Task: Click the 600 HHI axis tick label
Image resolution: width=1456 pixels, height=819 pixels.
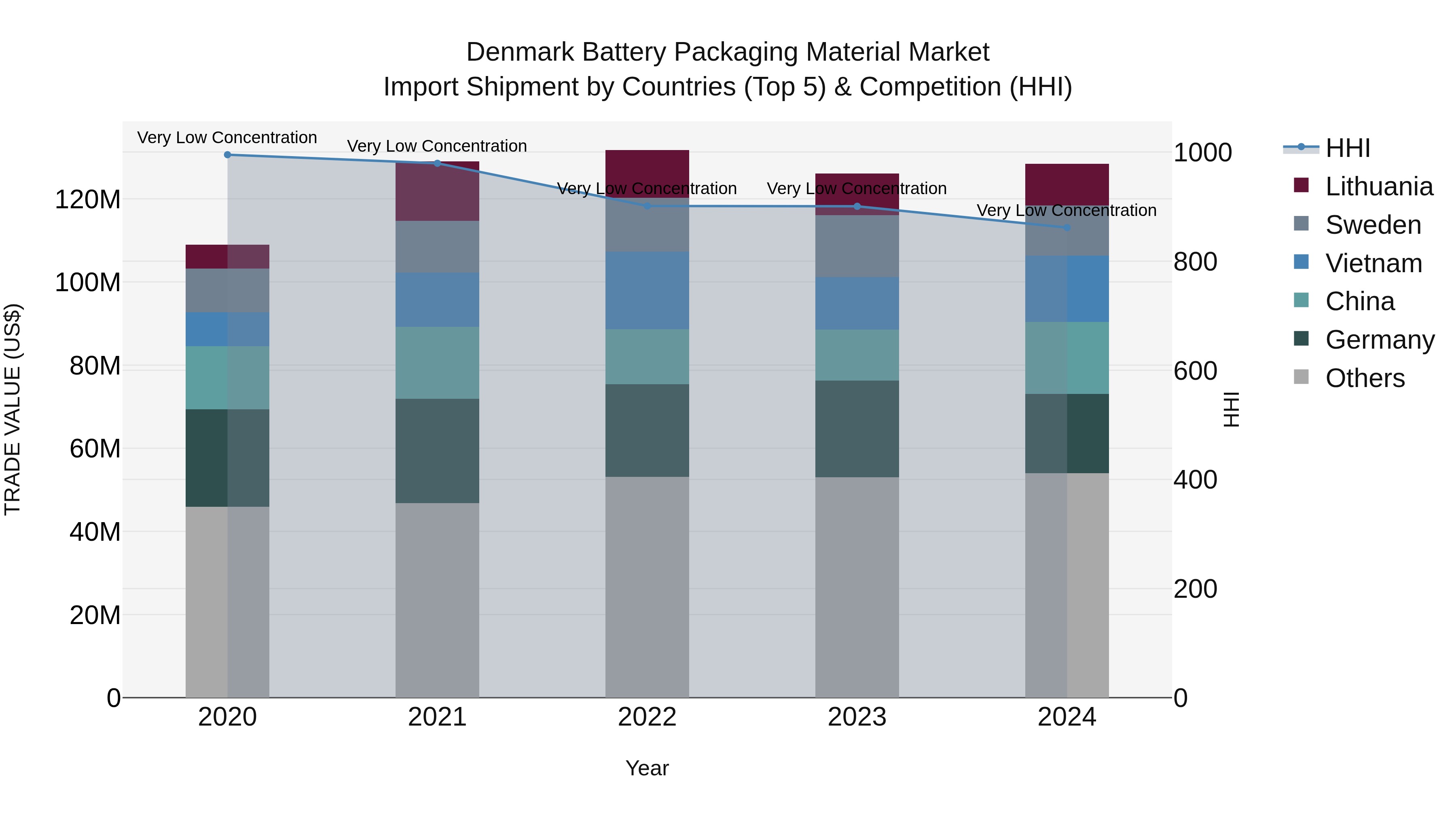Action: tap(1196, 371)
